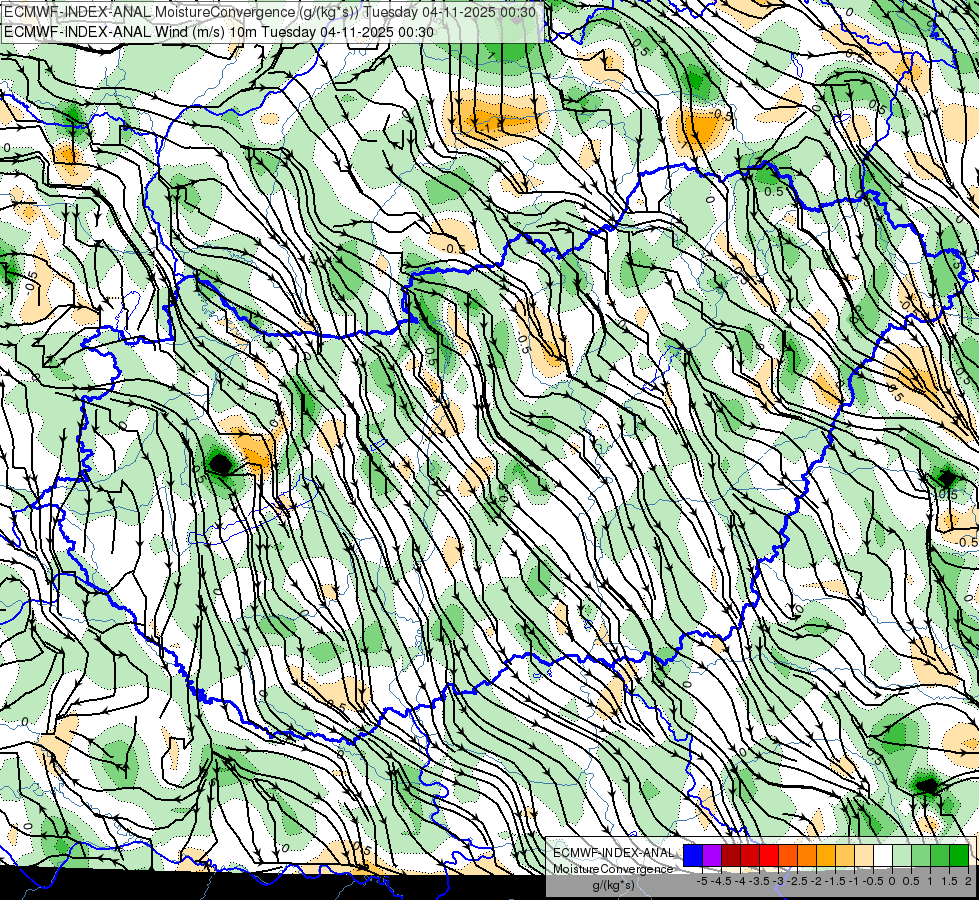The image size is (979, 900).
Task: Select the purple legend color swatch
Action: click(712, 856)
